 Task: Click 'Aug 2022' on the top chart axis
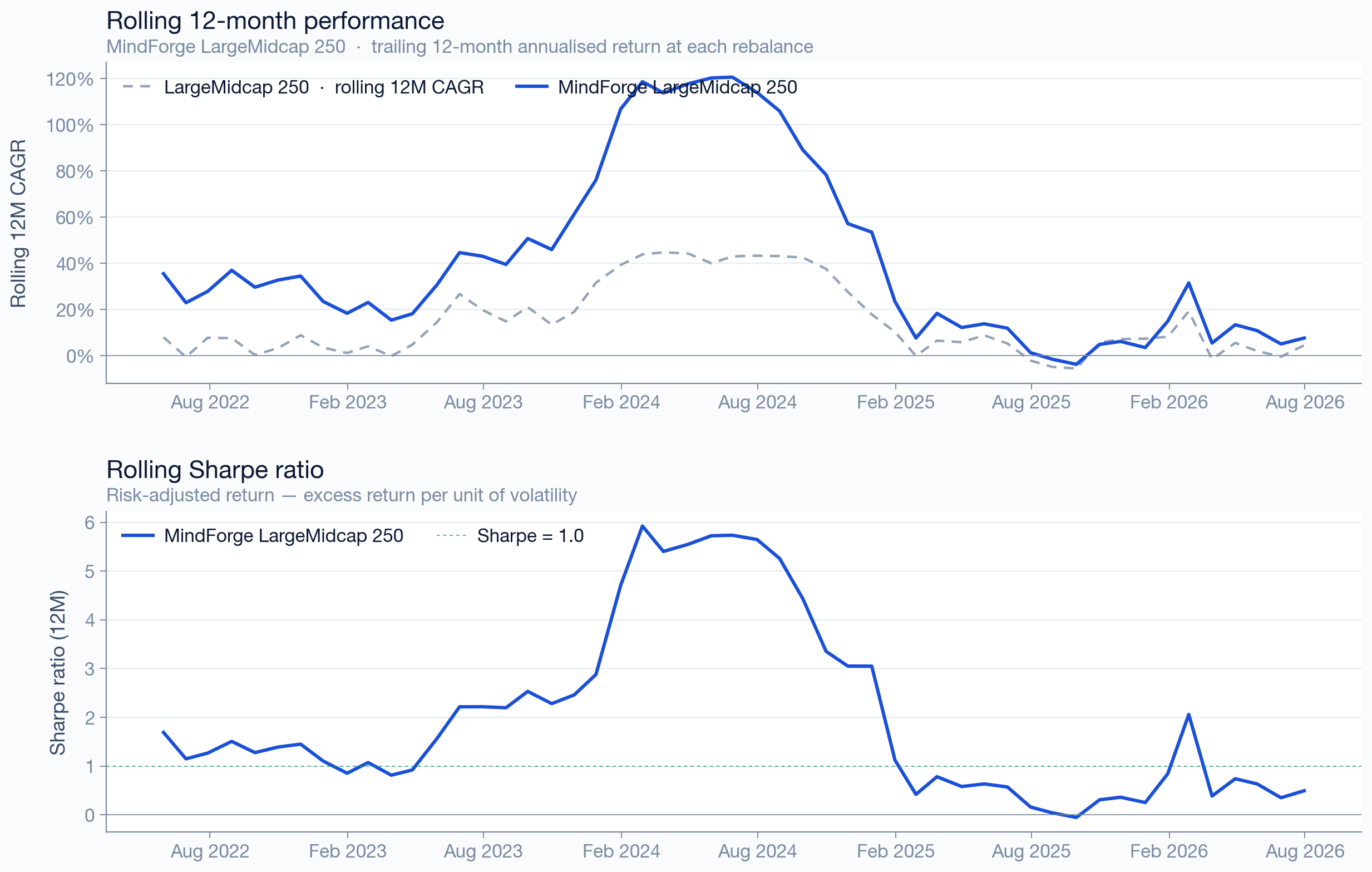tap(210, 402)
